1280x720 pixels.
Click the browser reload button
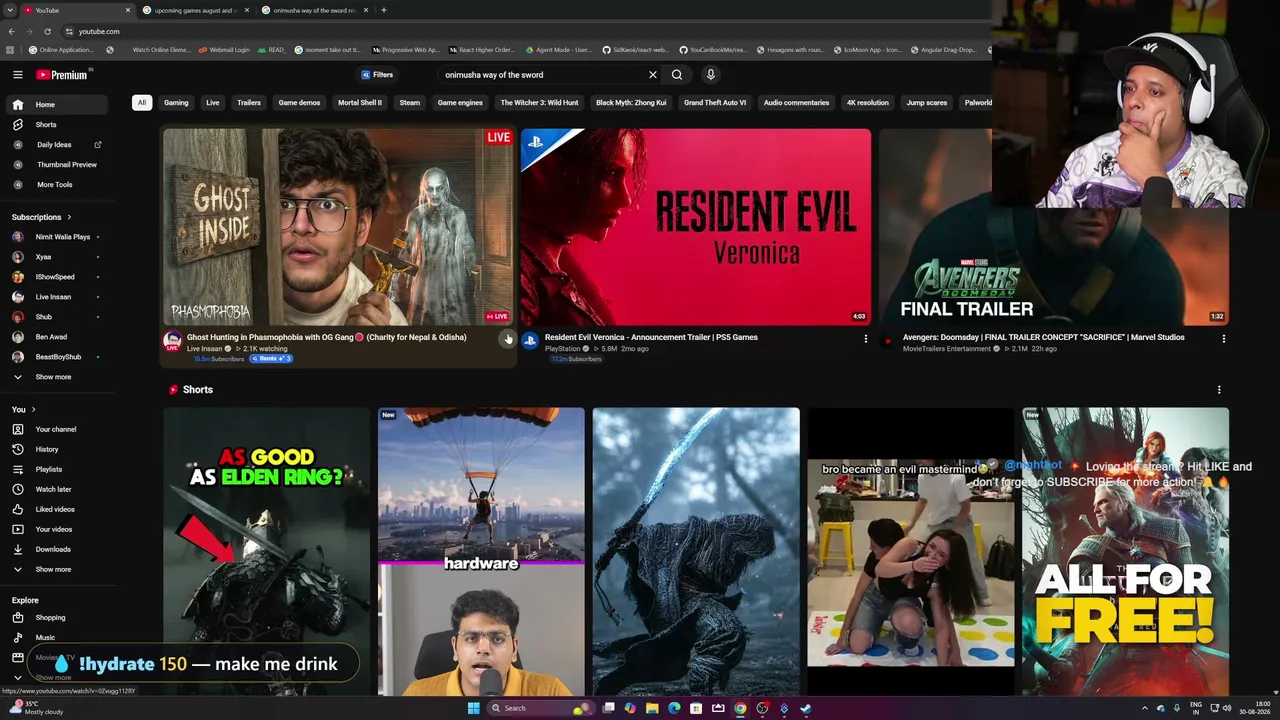click(x=49, y=31)
